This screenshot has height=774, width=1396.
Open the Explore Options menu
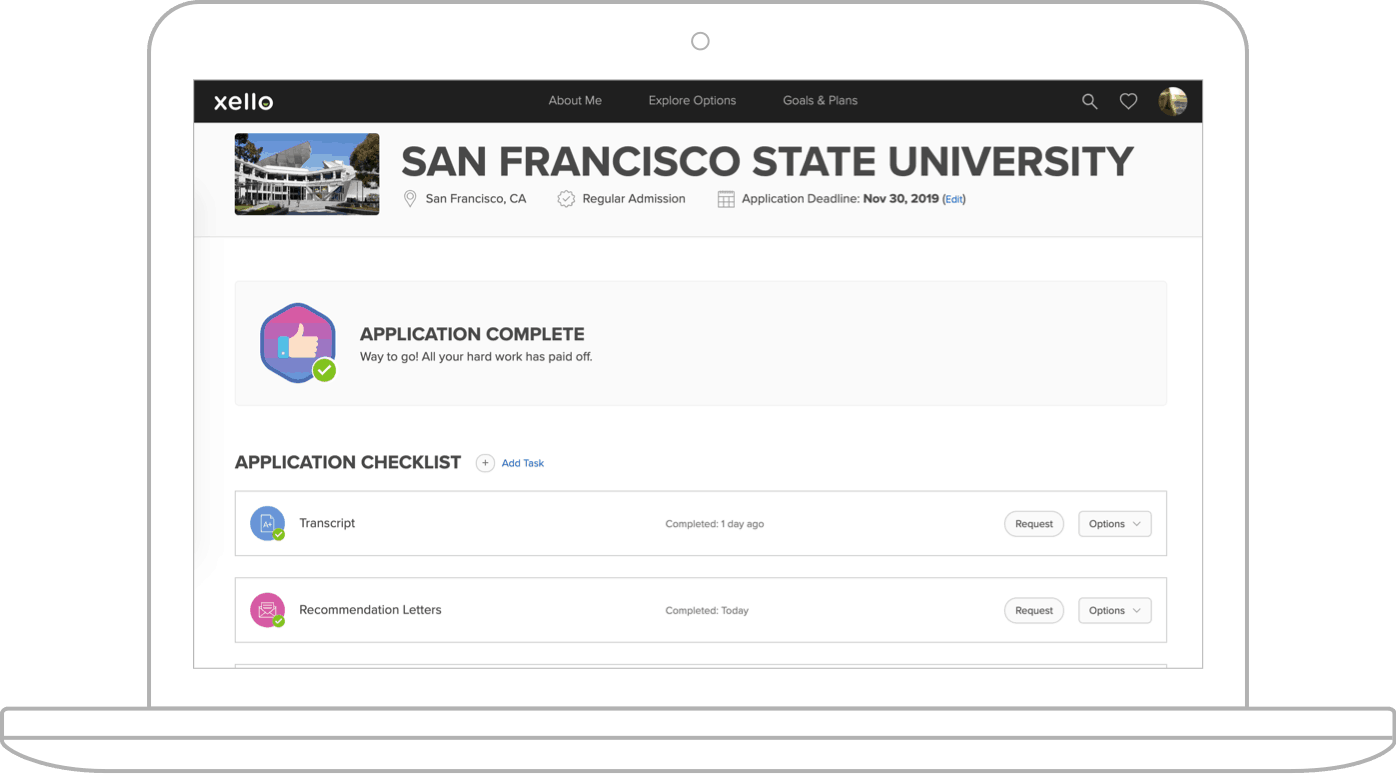(692, 101)
